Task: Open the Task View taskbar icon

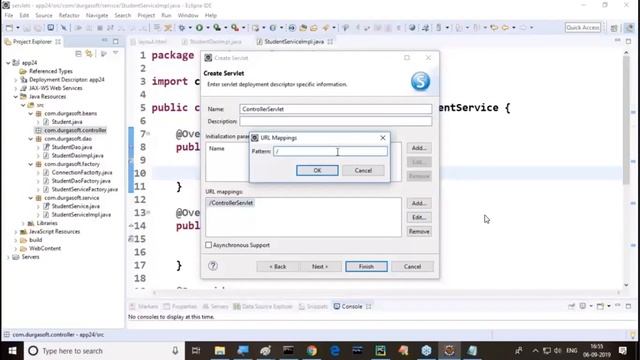Action: (196, 351)
